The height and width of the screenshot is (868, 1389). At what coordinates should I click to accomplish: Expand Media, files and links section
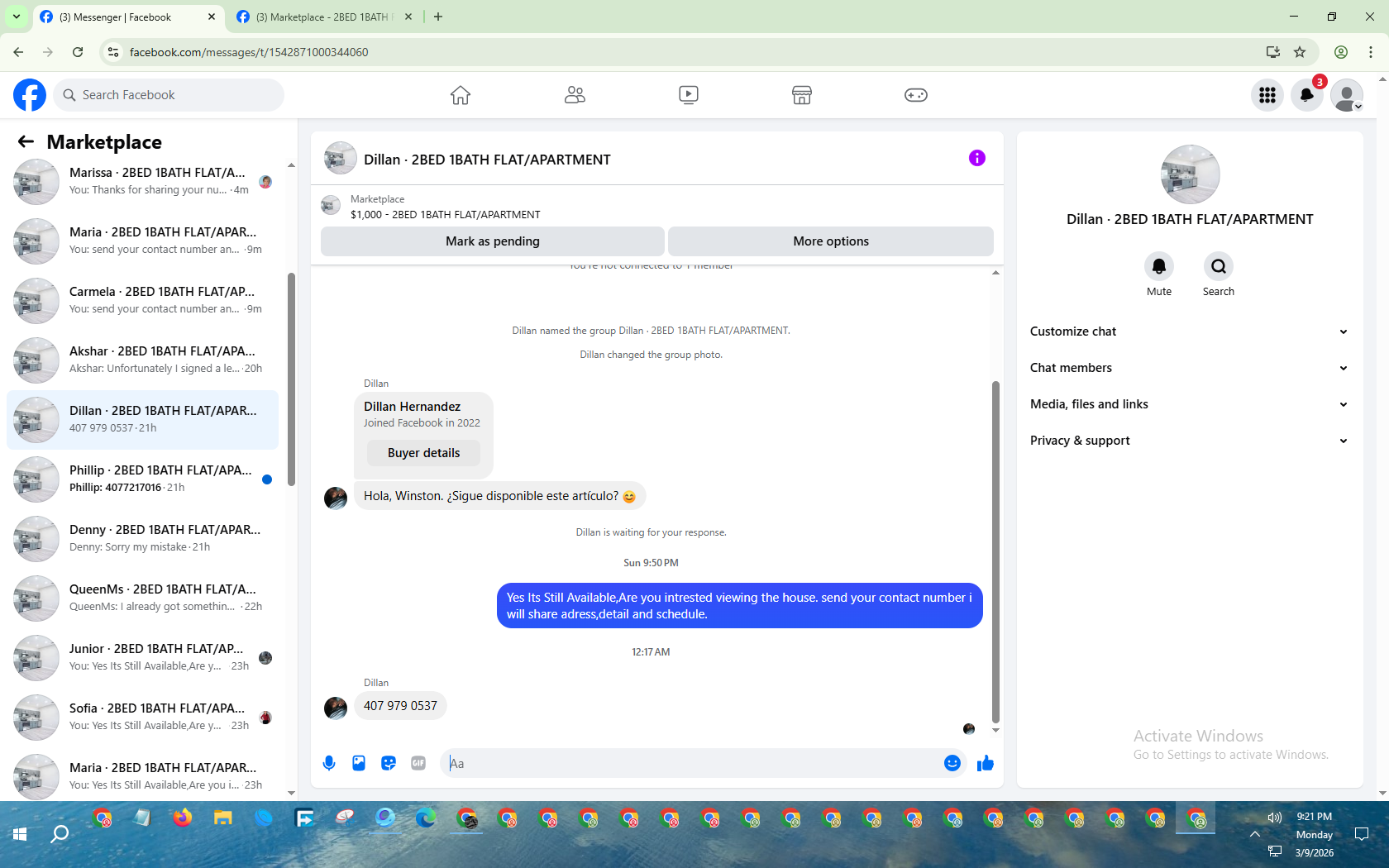point(1189,404)
